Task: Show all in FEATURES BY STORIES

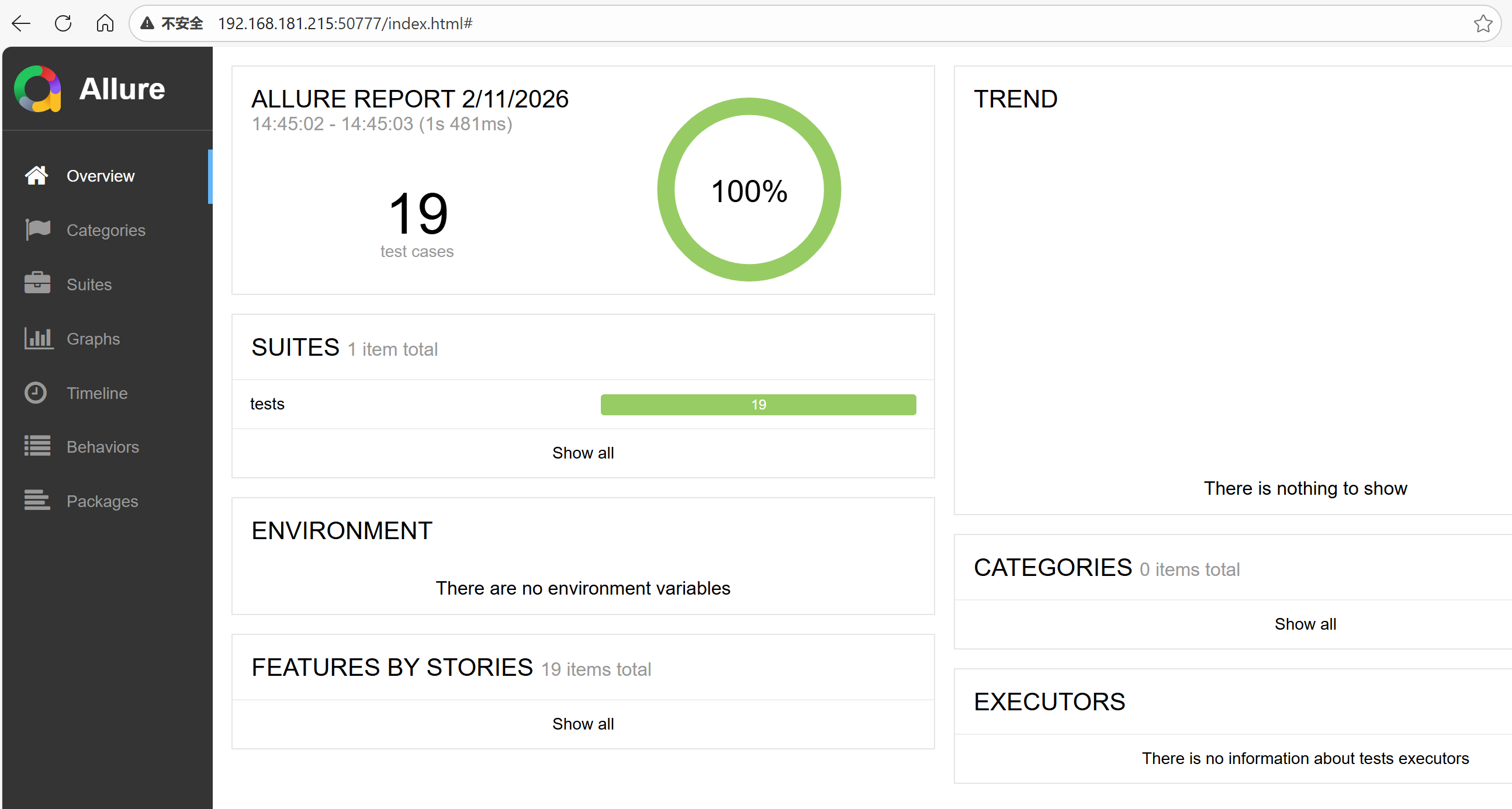Action: point(582,724)
